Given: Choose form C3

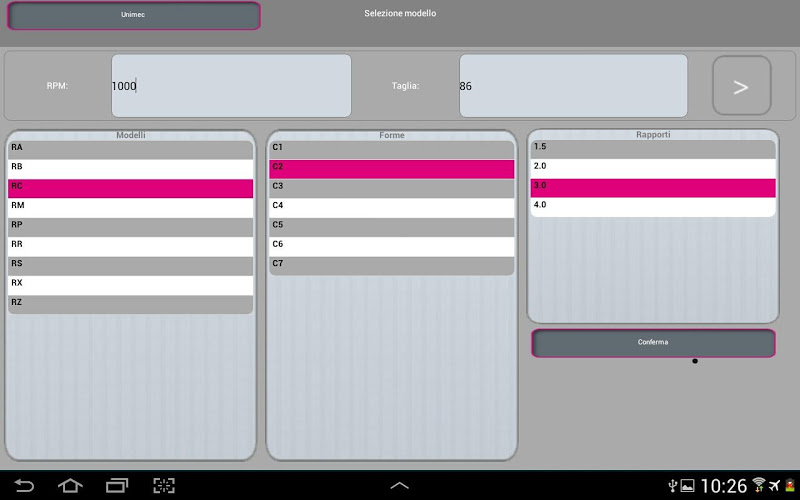Looking at the screenshot, I should coord(392,188).
